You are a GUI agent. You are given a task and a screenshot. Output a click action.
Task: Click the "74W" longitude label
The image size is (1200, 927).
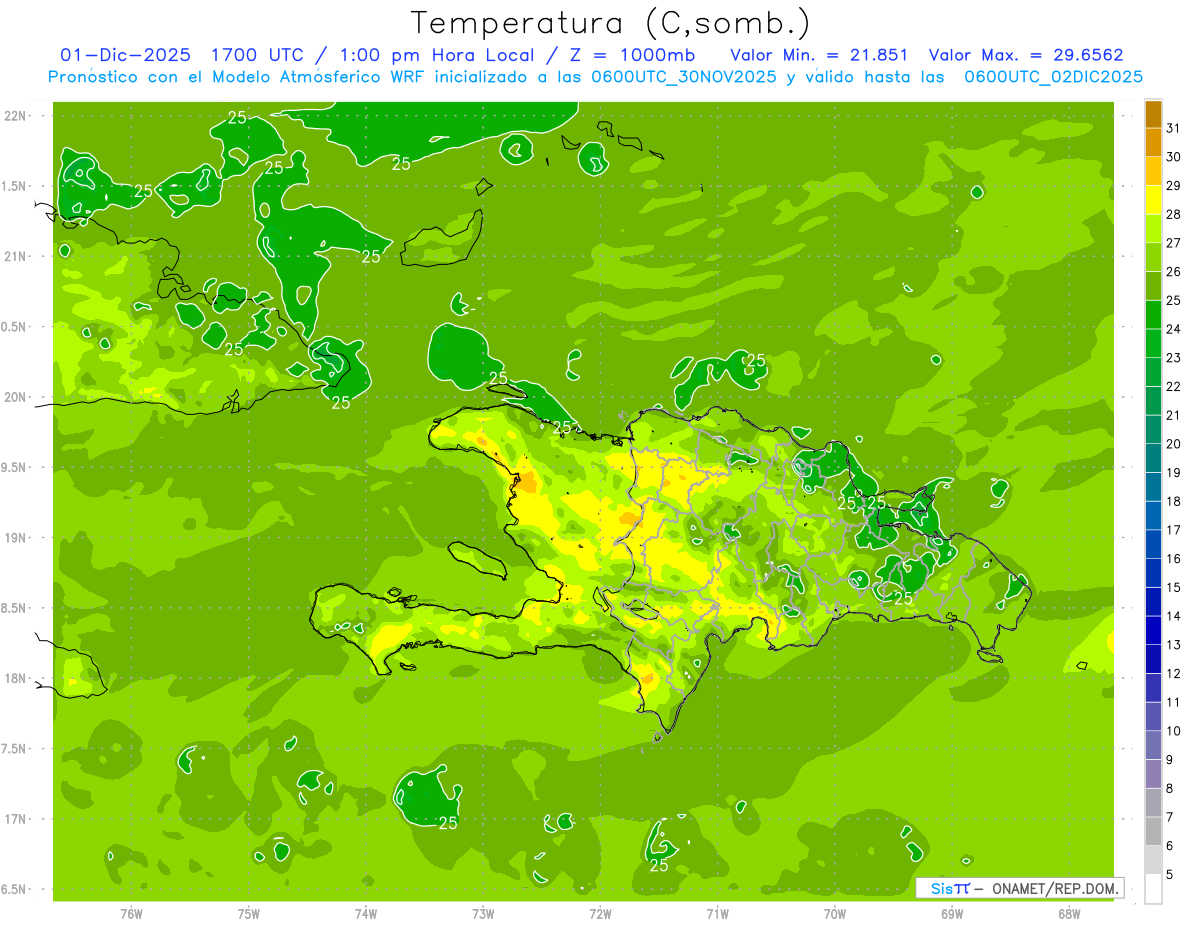click(366, 914)
